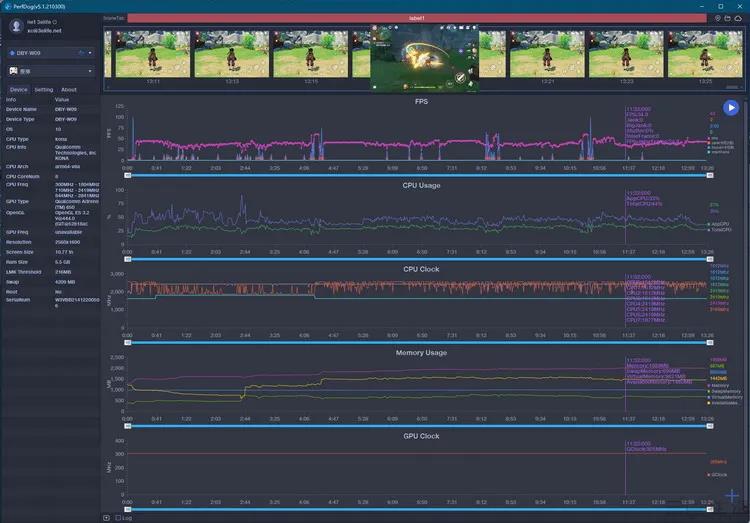
Task: Click the right handle of GPU Clock range slider
Action: [710, 510]
